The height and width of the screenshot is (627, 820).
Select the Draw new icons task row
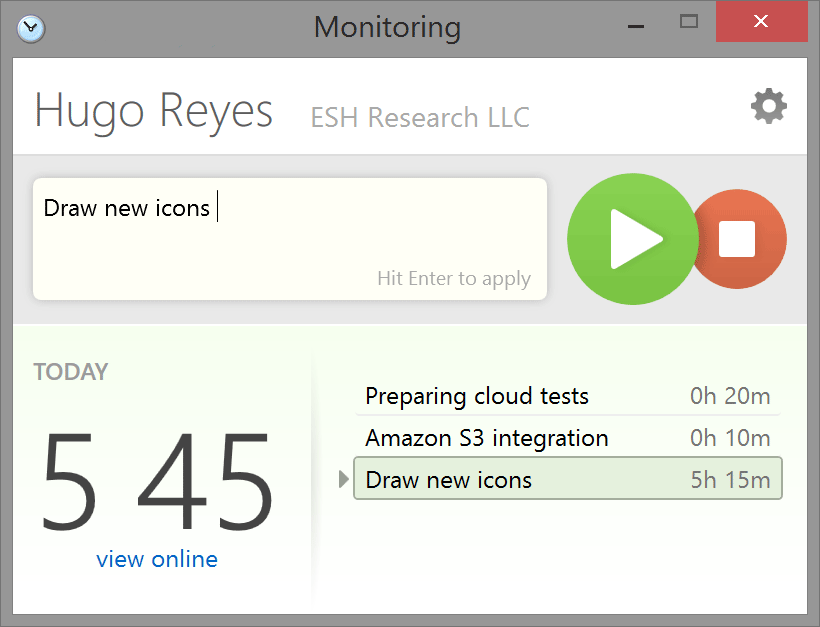pyautogui.click(x=568, y=478)
